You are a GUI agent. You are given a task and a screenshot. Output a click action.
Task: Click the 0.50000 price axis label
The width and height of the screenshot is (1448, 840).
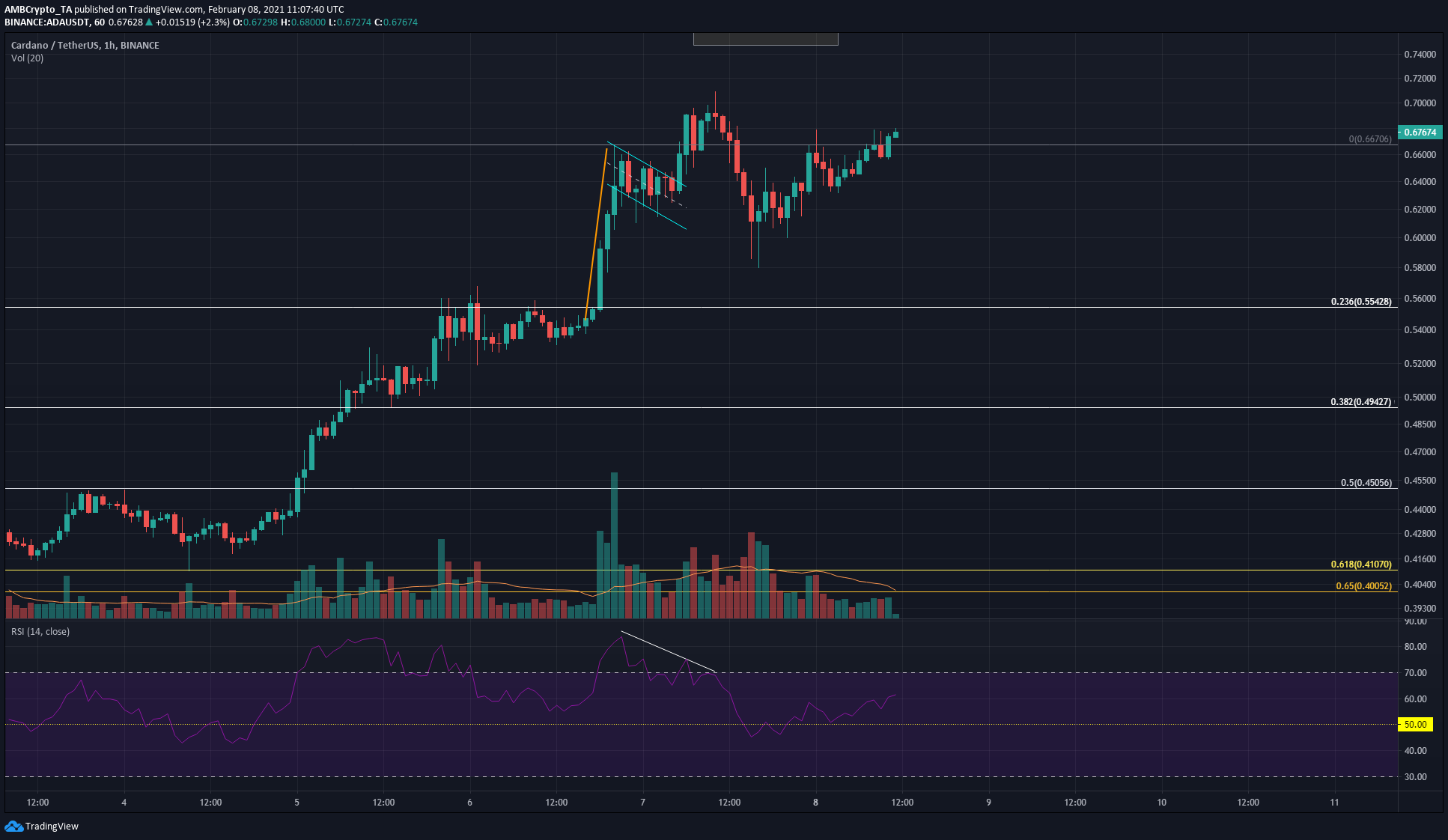click(1420, 397)
